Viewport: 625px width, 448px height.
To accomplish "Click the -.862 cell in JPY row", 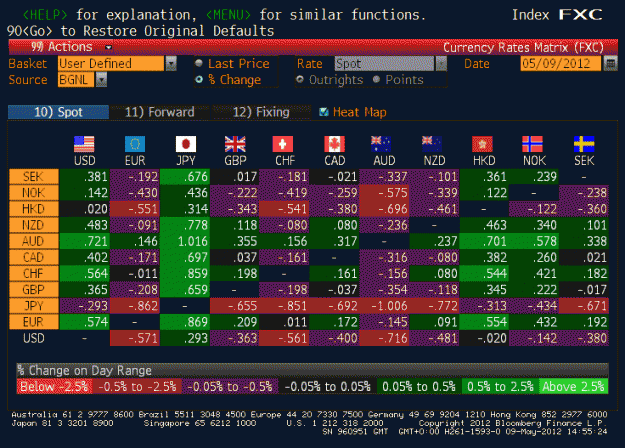I will (x=135, y=306).
